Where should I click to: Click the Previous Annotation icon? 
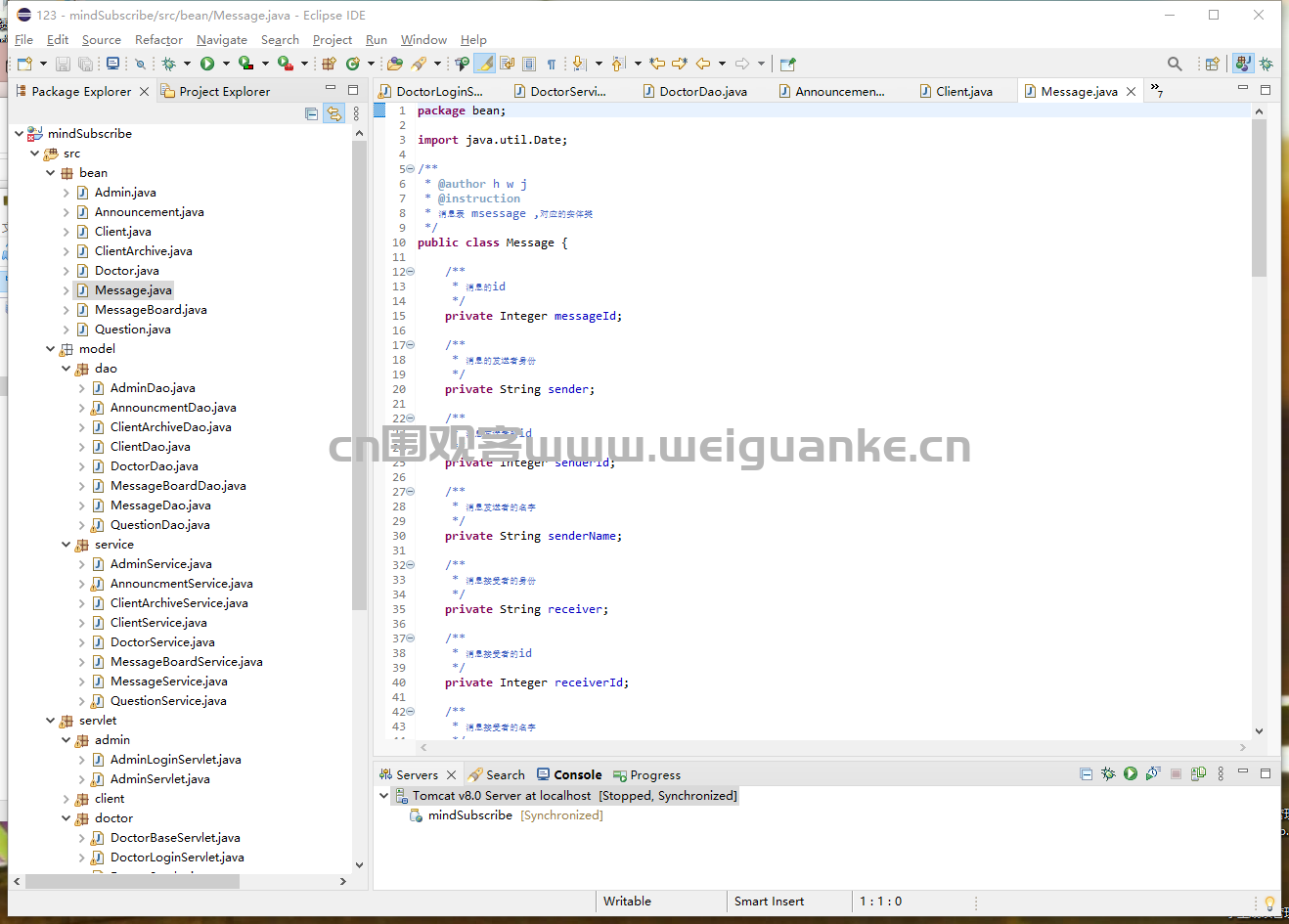point(618,64)
